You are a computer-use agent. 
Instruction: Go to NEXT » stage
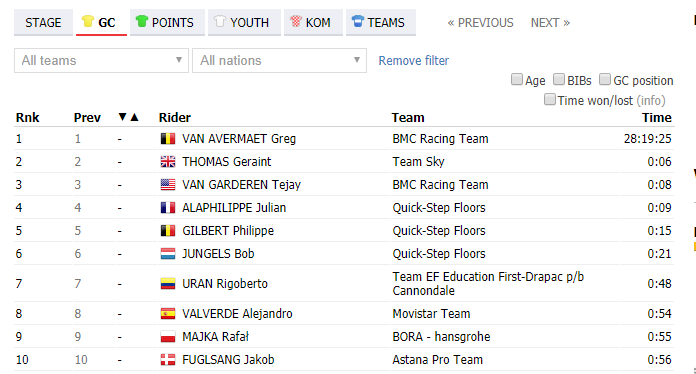(550, 23)
